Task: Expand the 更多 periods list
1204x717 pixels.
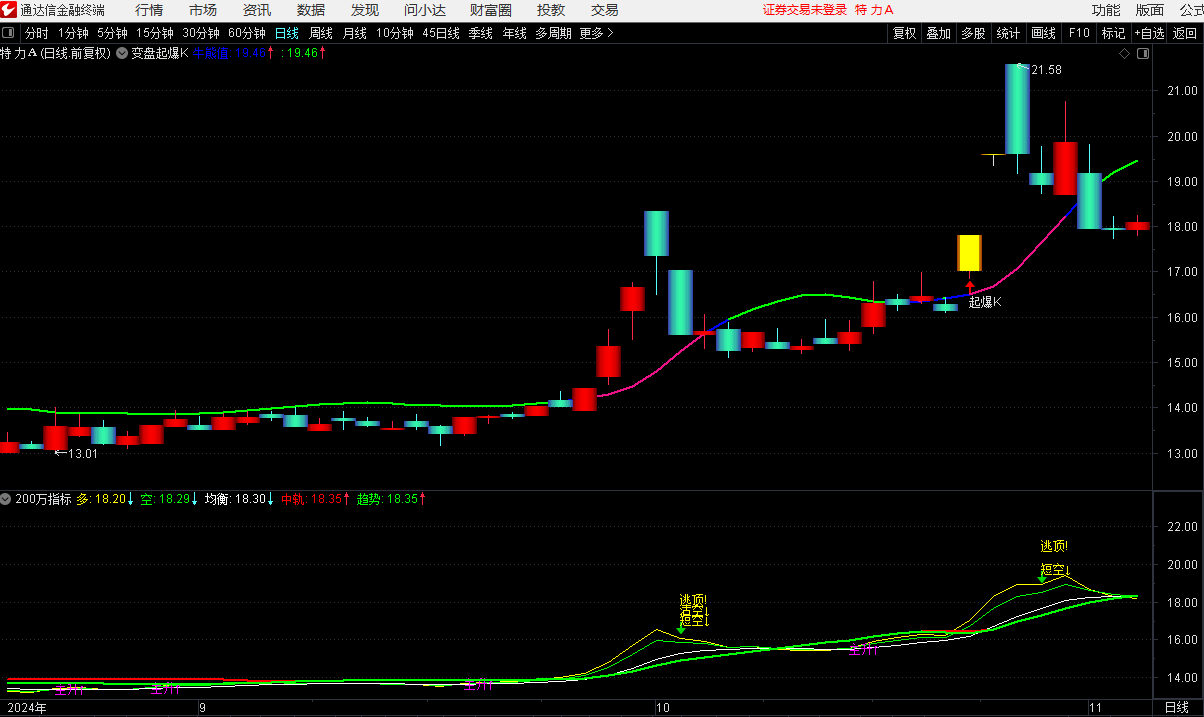Action: click(x=597, y=33)
